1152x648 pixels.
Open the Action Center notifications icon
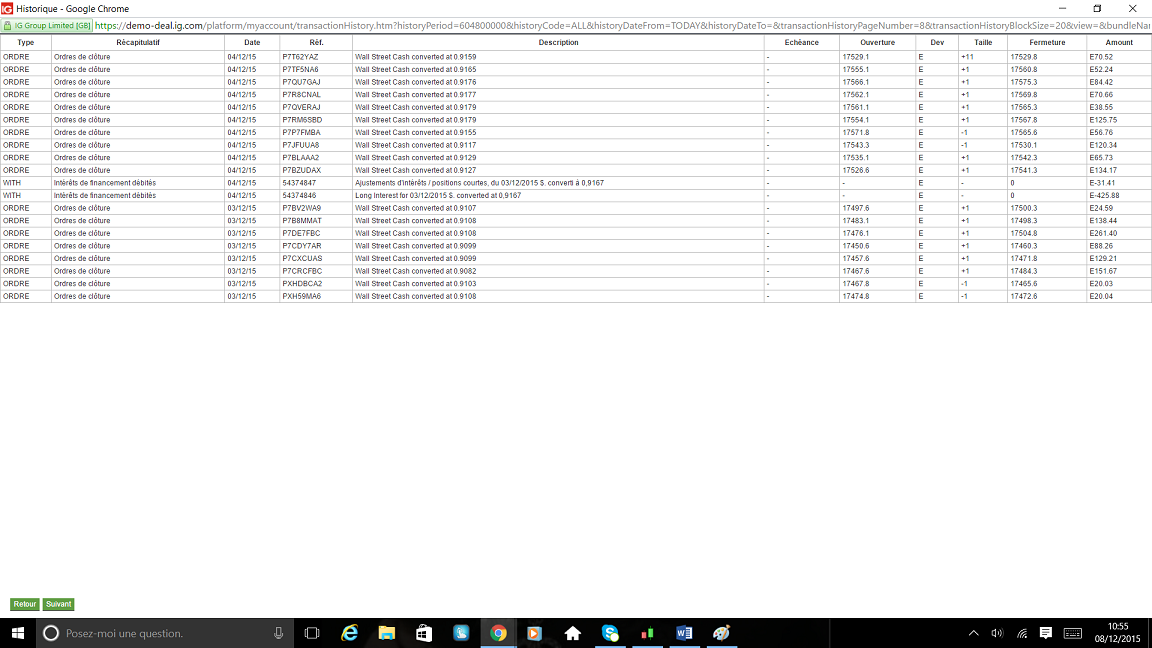(1045, 633)
